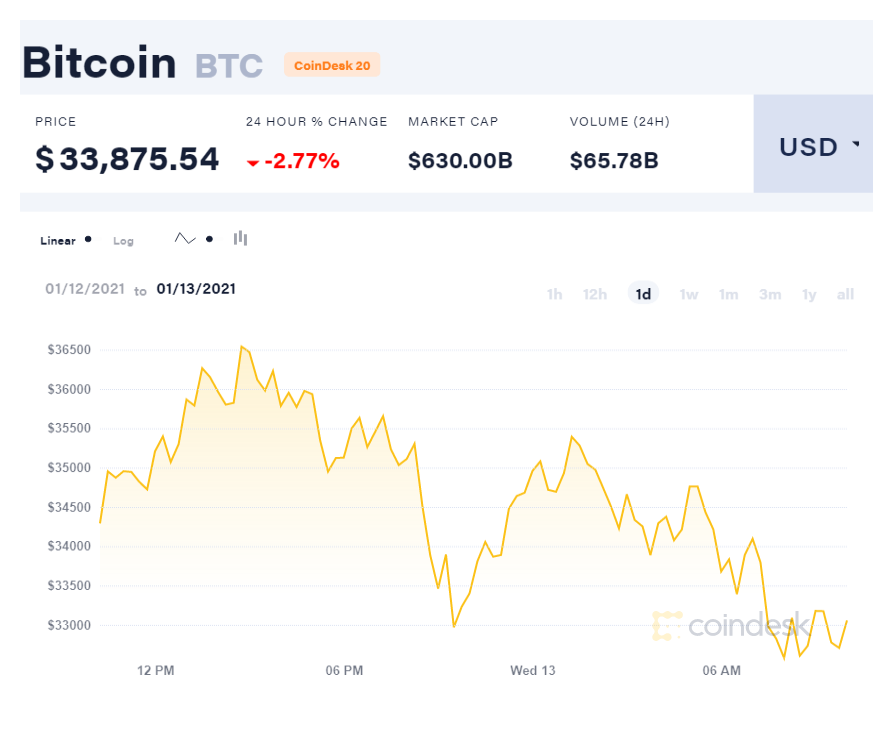Switch to candlestick chart icon
Viewport: 893px width, 751px height.
(x=240, y=239)
